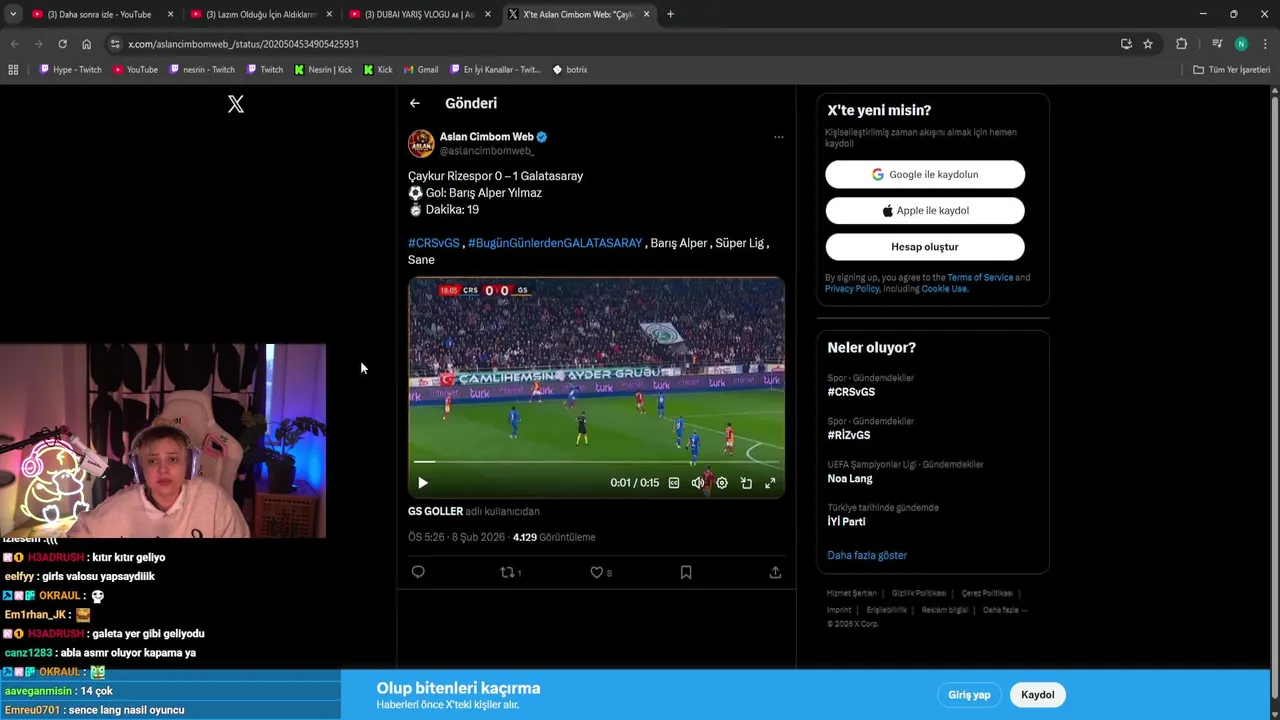Open the Extensions puzzle icon
The height and width of the screenshot is (720, 1280).
click(1181, 44)
